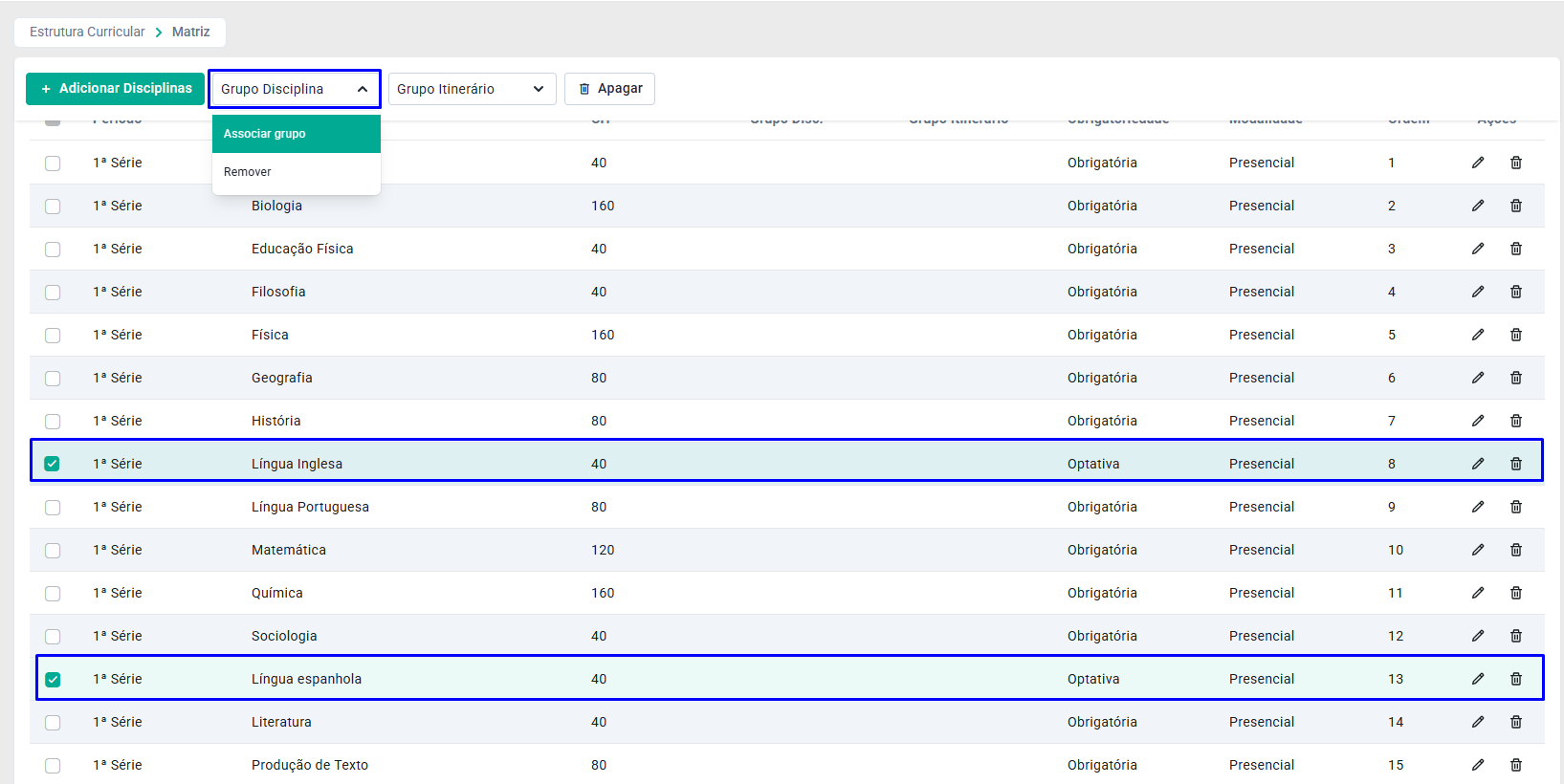Edit the Educação Física discipline
Image resolution: width=1564 pixels, height=784 pixels.
coord(1478,249)
